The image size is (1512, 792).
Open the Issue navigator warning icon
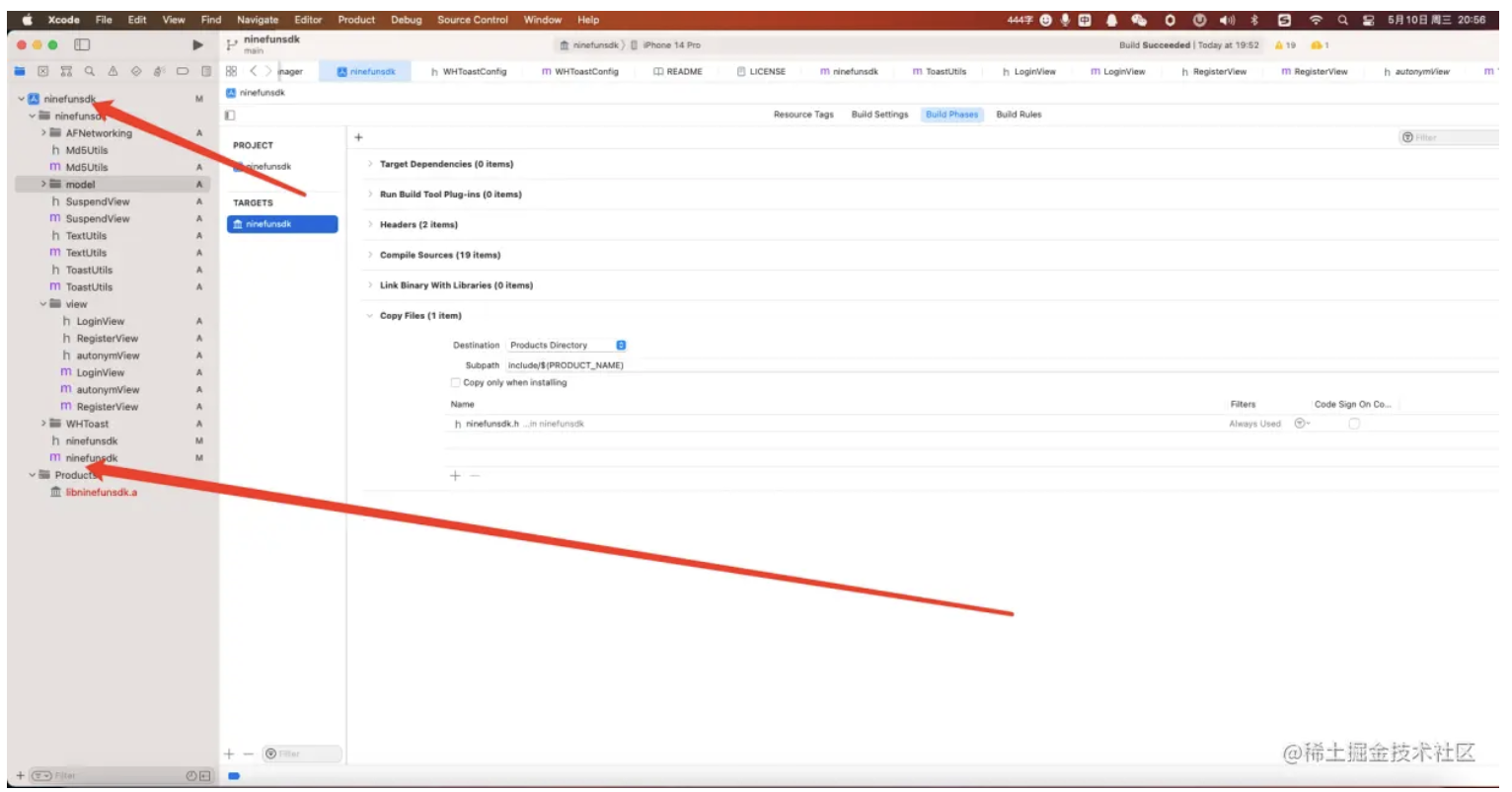[113, 71]
